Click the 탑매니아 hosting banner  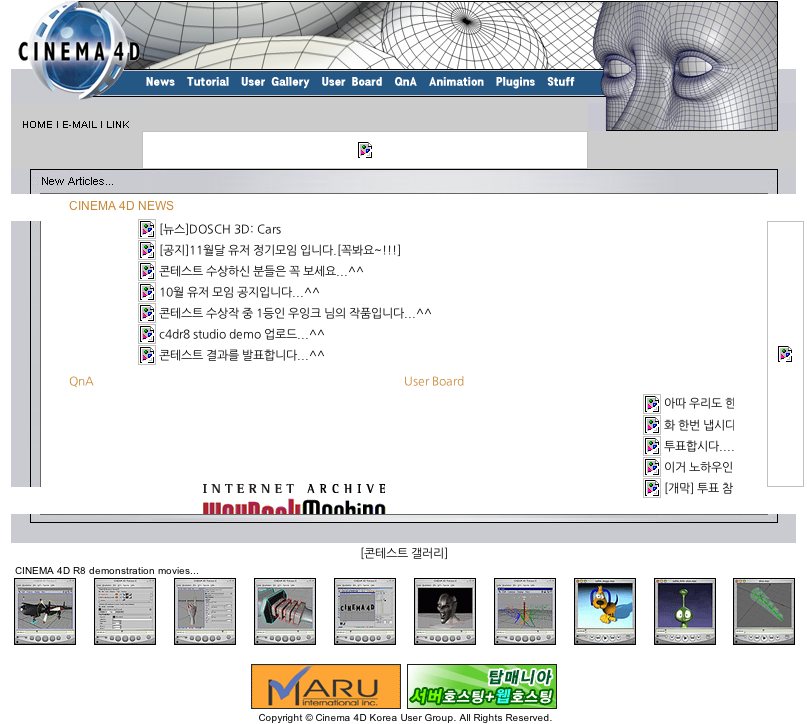[x=482, y=686]
